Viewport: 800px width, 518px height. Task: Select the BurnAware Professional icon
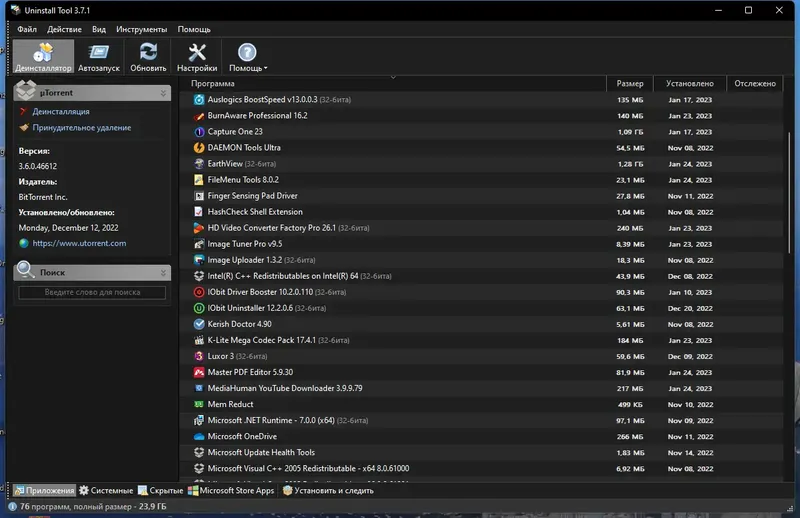point(199,116)
